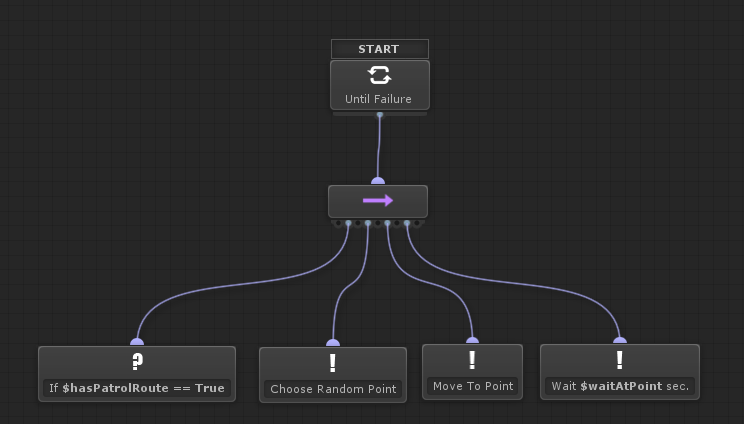Select the Until Failure repeater loop icon
Viewport: 744px width, 424px height.
click(379, 75)
